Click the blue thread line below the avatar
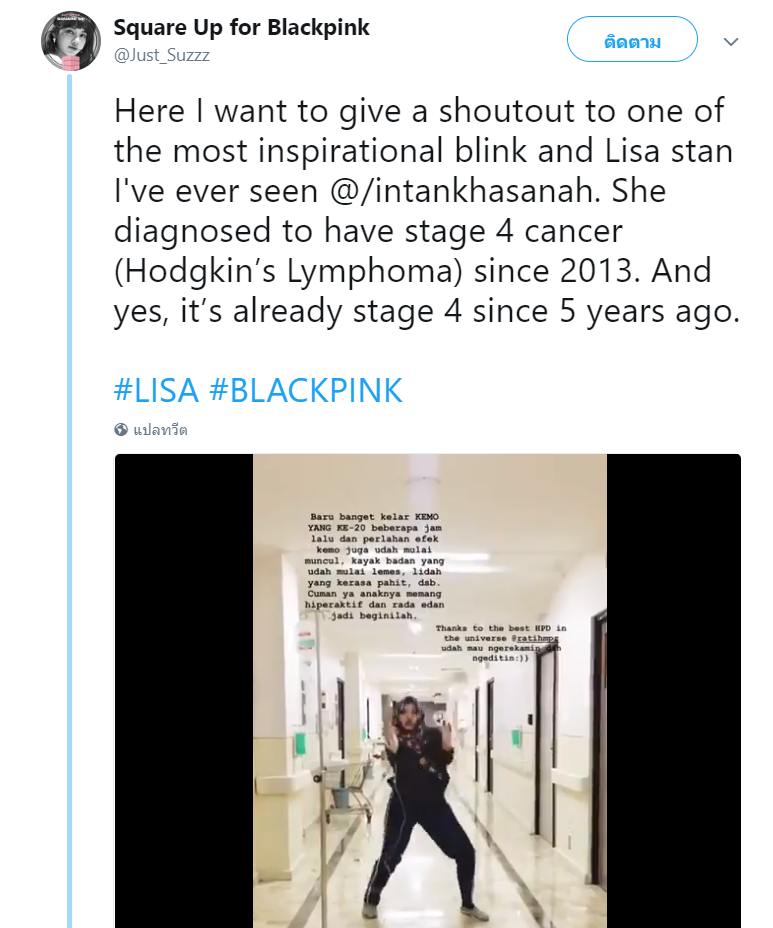 [x=69, y=500]
